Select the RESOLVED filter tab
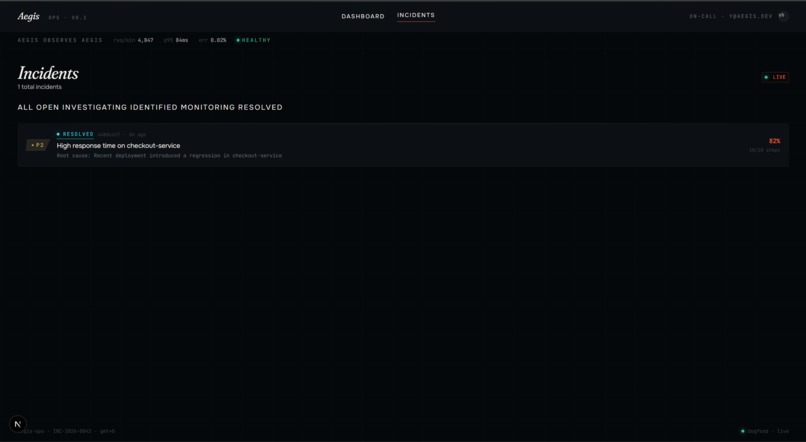The image size is (806, 442). [x=260, y=107]
